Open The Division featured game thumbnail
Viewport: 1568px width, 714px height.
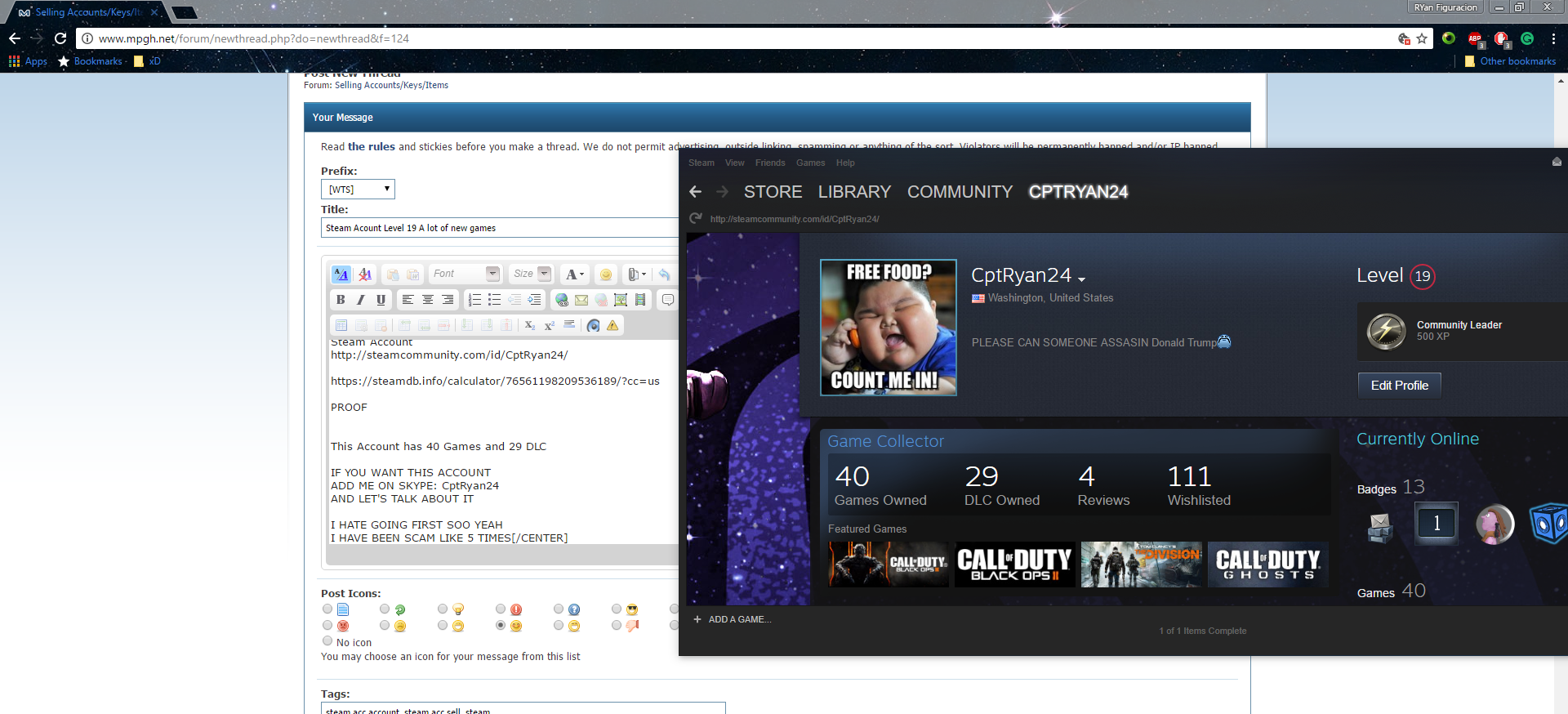coord(1142,565)
